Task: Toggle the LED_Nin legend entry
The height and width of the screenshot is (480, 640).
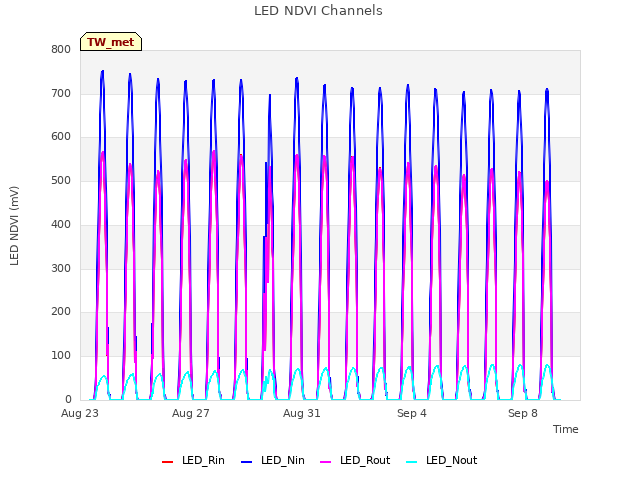Action: (x=273, y=461)
